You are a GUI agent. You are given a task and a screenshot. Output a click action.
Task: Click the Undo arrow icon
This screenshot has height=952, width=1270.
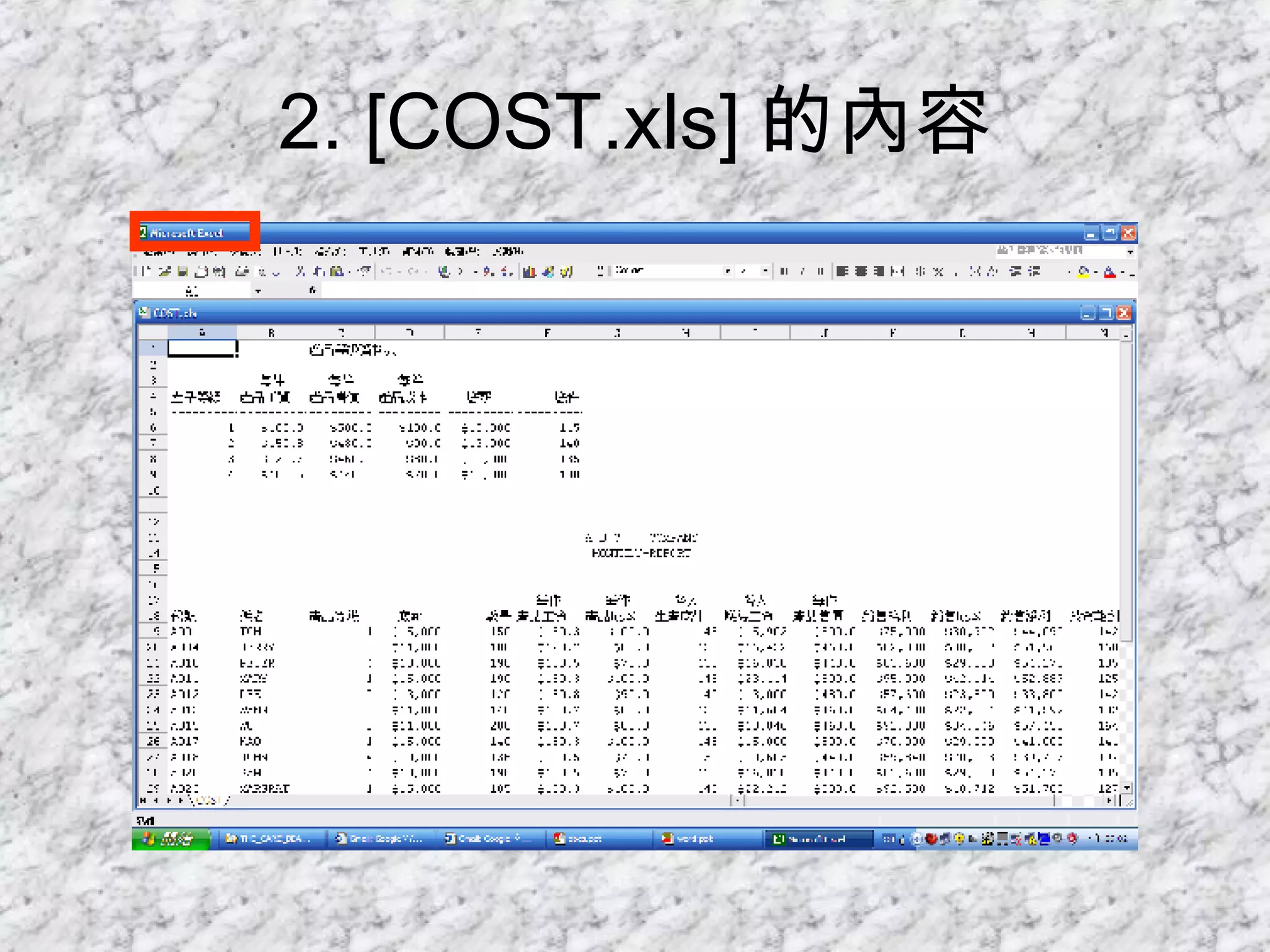coord(387,271)
